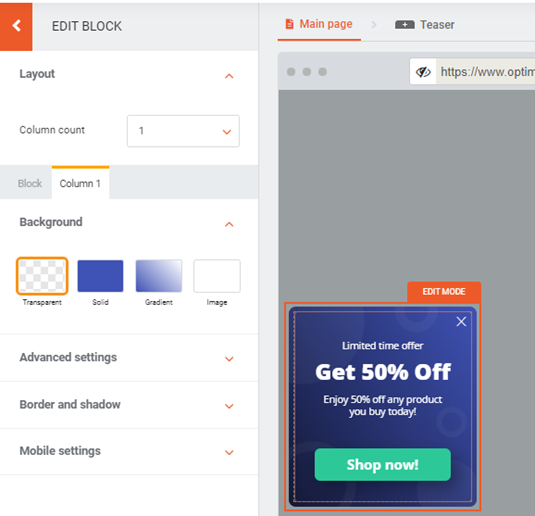This screenshot has height=516, width=535.
Task: Expand Border and shadow section
Action: tap(129, 405)
